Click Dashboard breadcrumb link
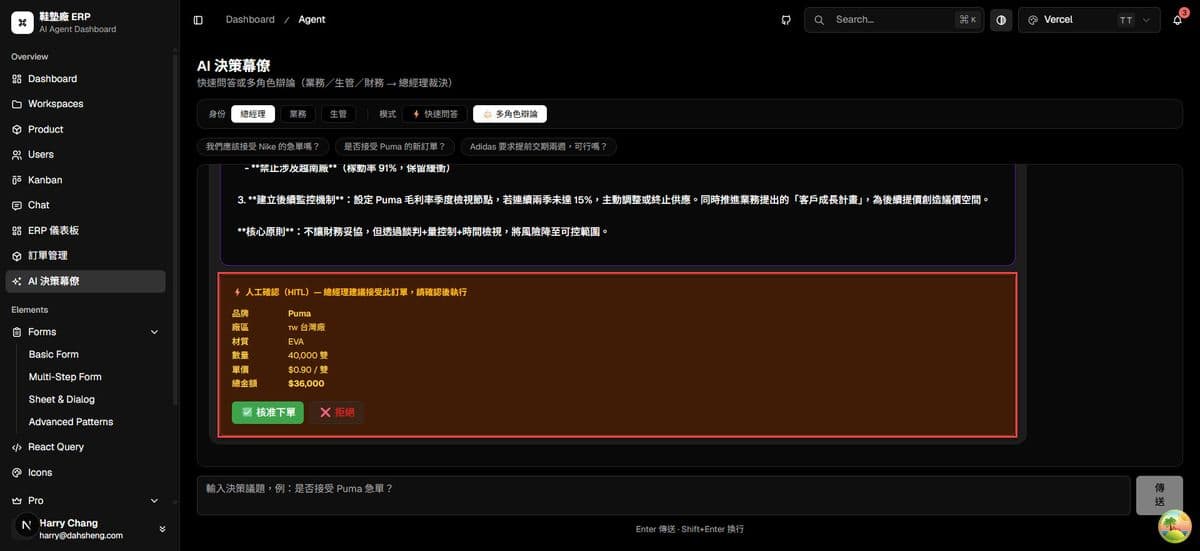The width and height of the screenshot is (1200, 551). click(x=250, y=20)
